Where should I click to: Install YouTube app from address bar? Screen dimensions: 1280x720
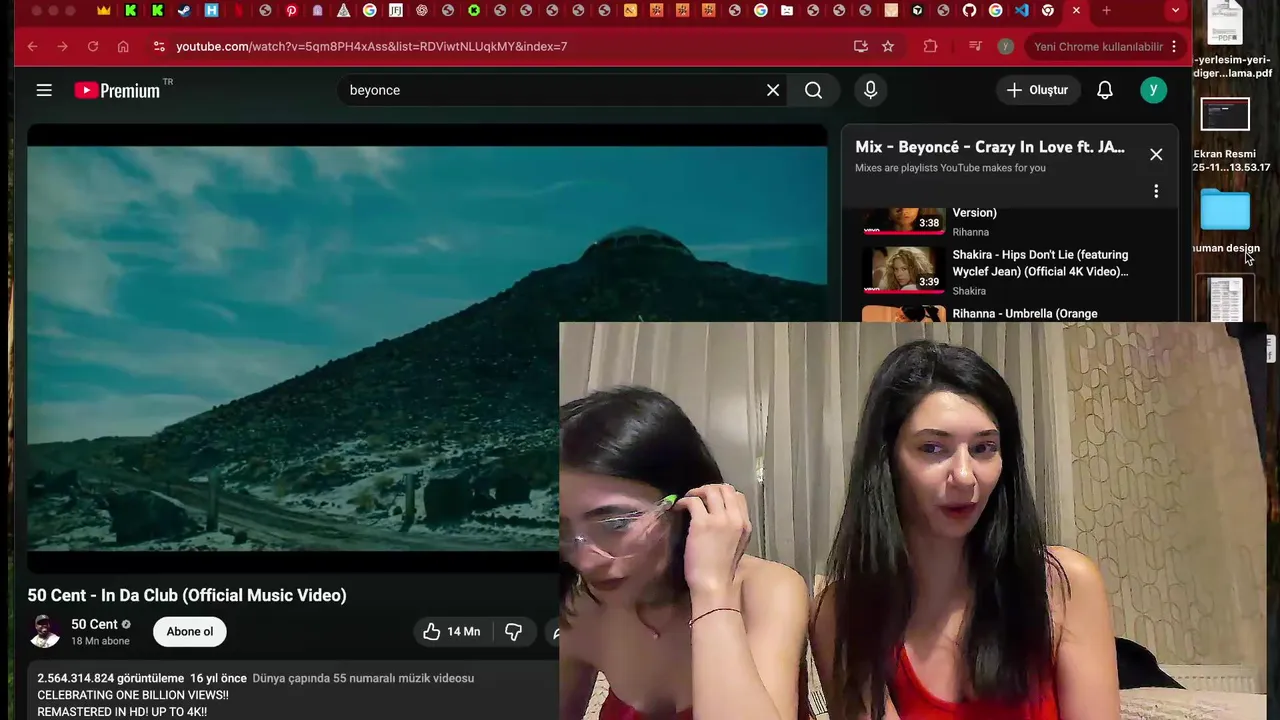(x=860, y=46)
